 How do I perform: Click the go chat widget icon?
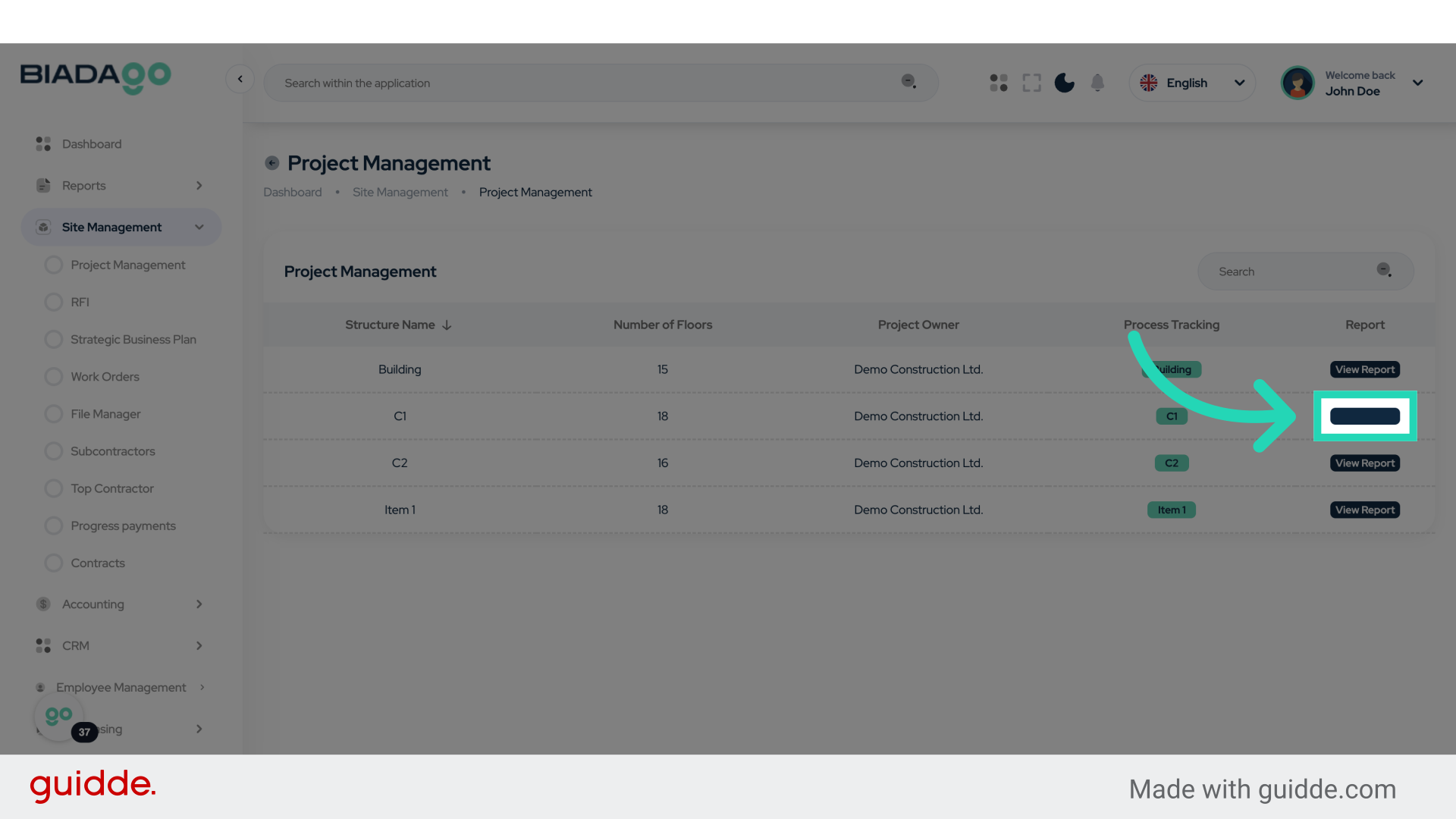58,716
